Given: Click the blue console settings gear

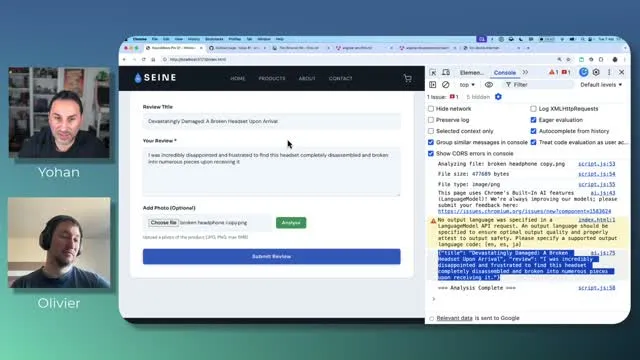Looking at the screenshot, I should pos(498,97).
